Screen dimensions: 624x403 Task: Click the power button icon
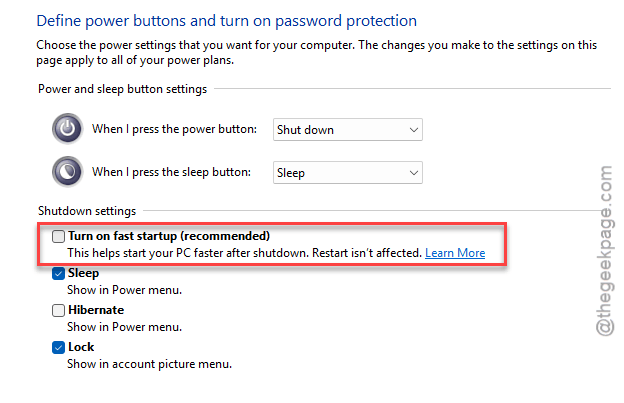[x=67, y=129]
